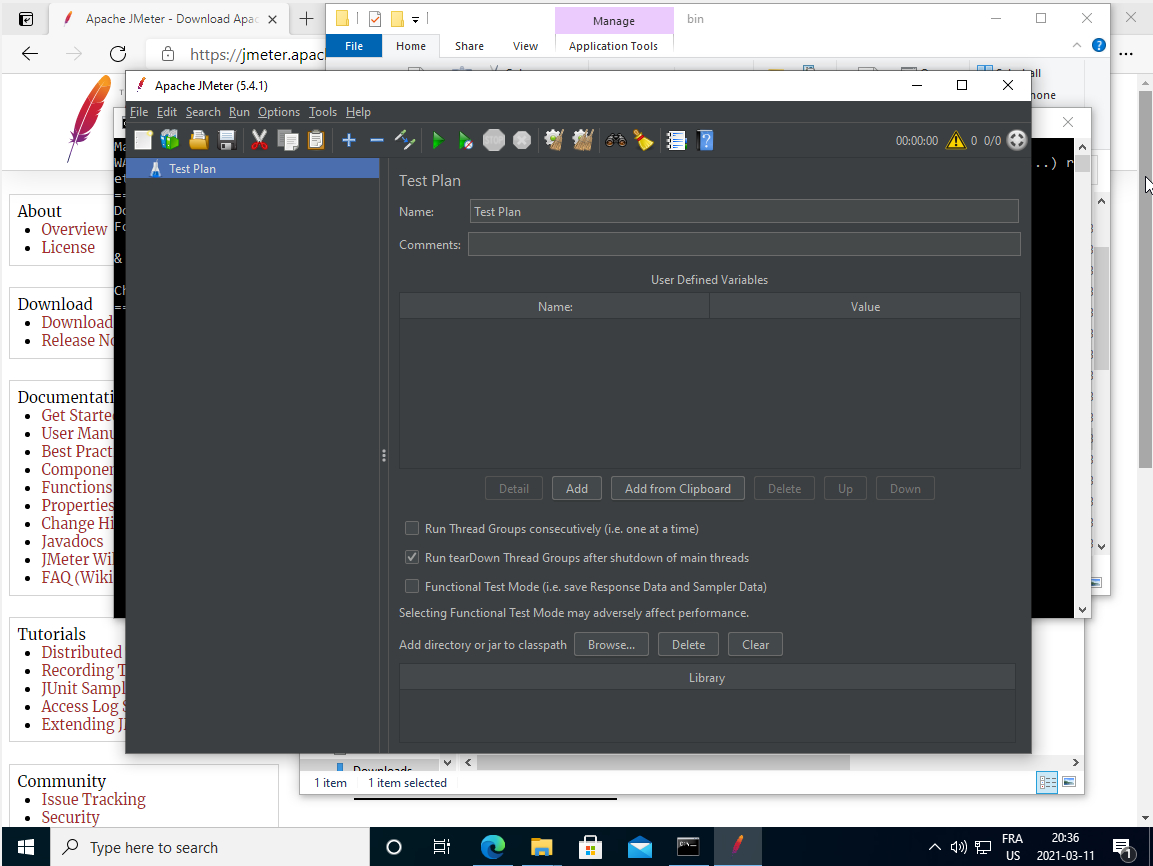This screenshot has width=1153, height=866.
Task: Refresh the browser page
Action: click(118, 54)
